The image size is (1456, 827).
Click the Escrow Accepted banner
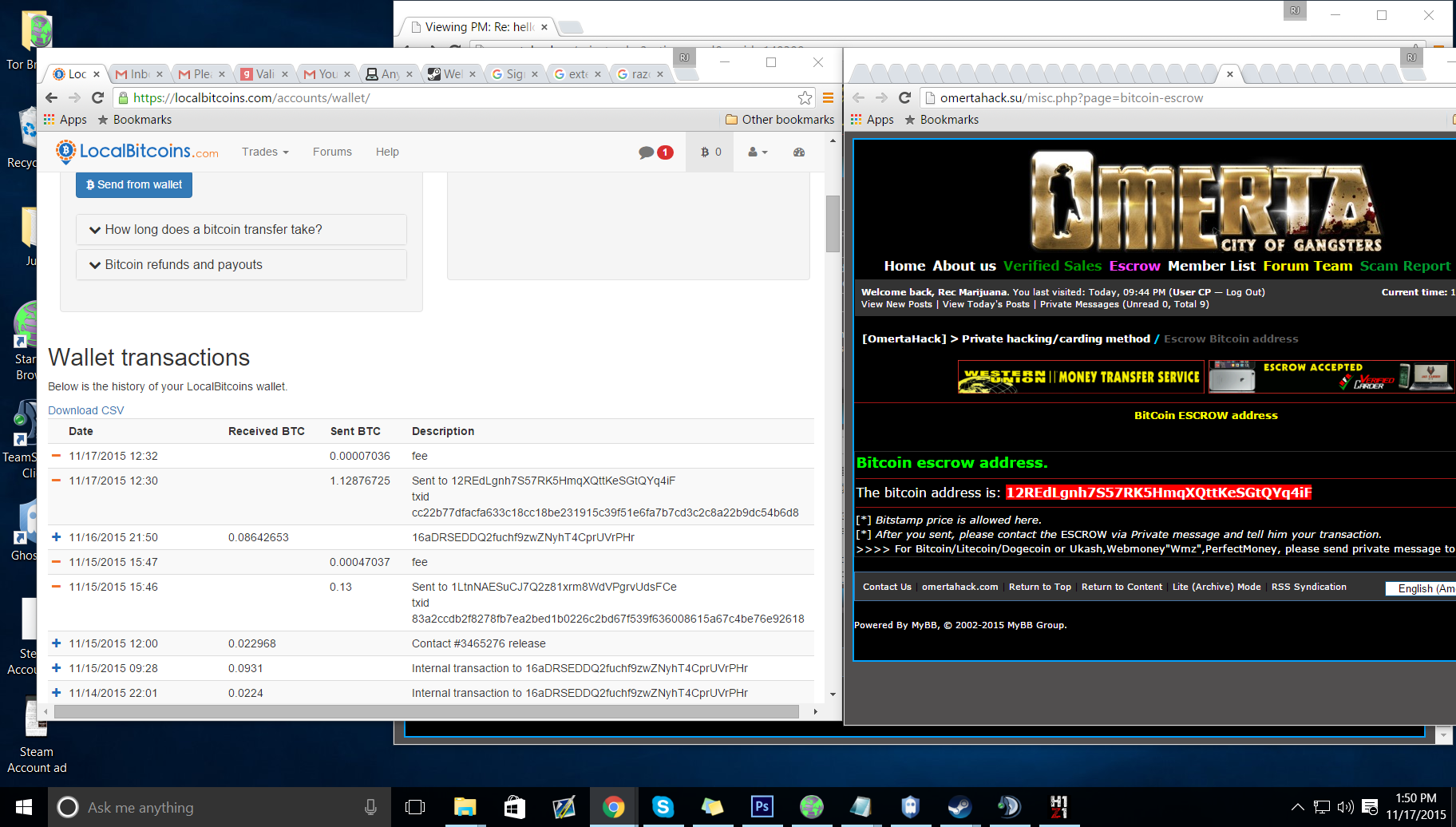(x=1331, y=377)
